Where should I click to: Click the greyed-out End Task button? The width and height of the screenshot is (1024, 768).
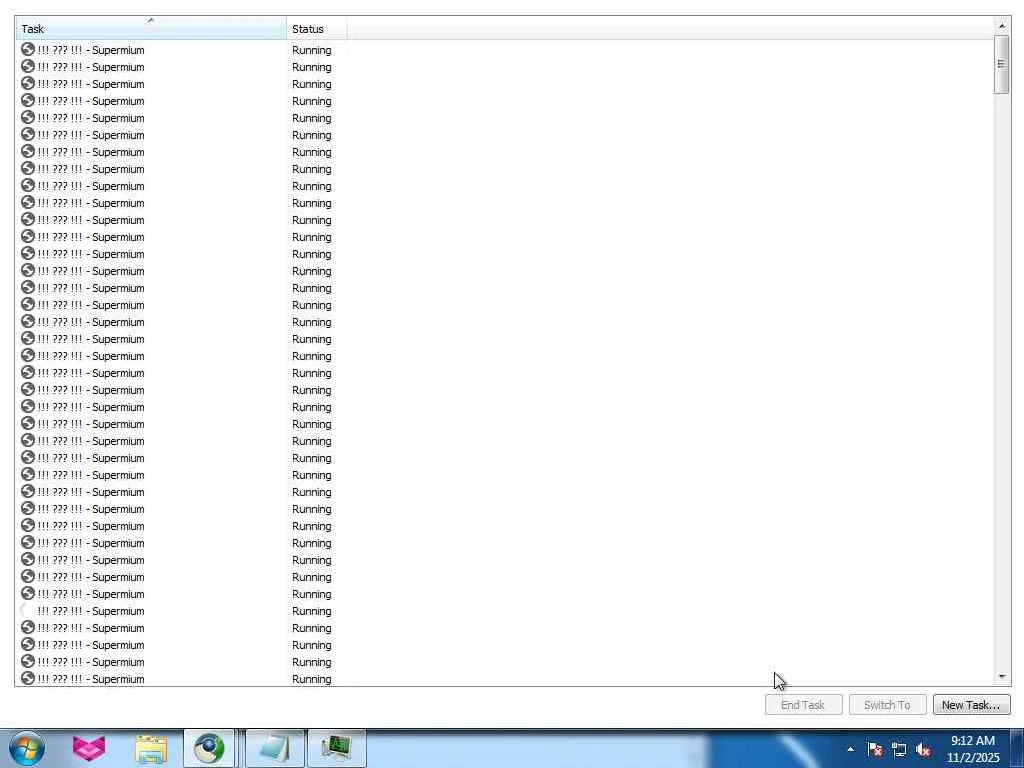803,705
